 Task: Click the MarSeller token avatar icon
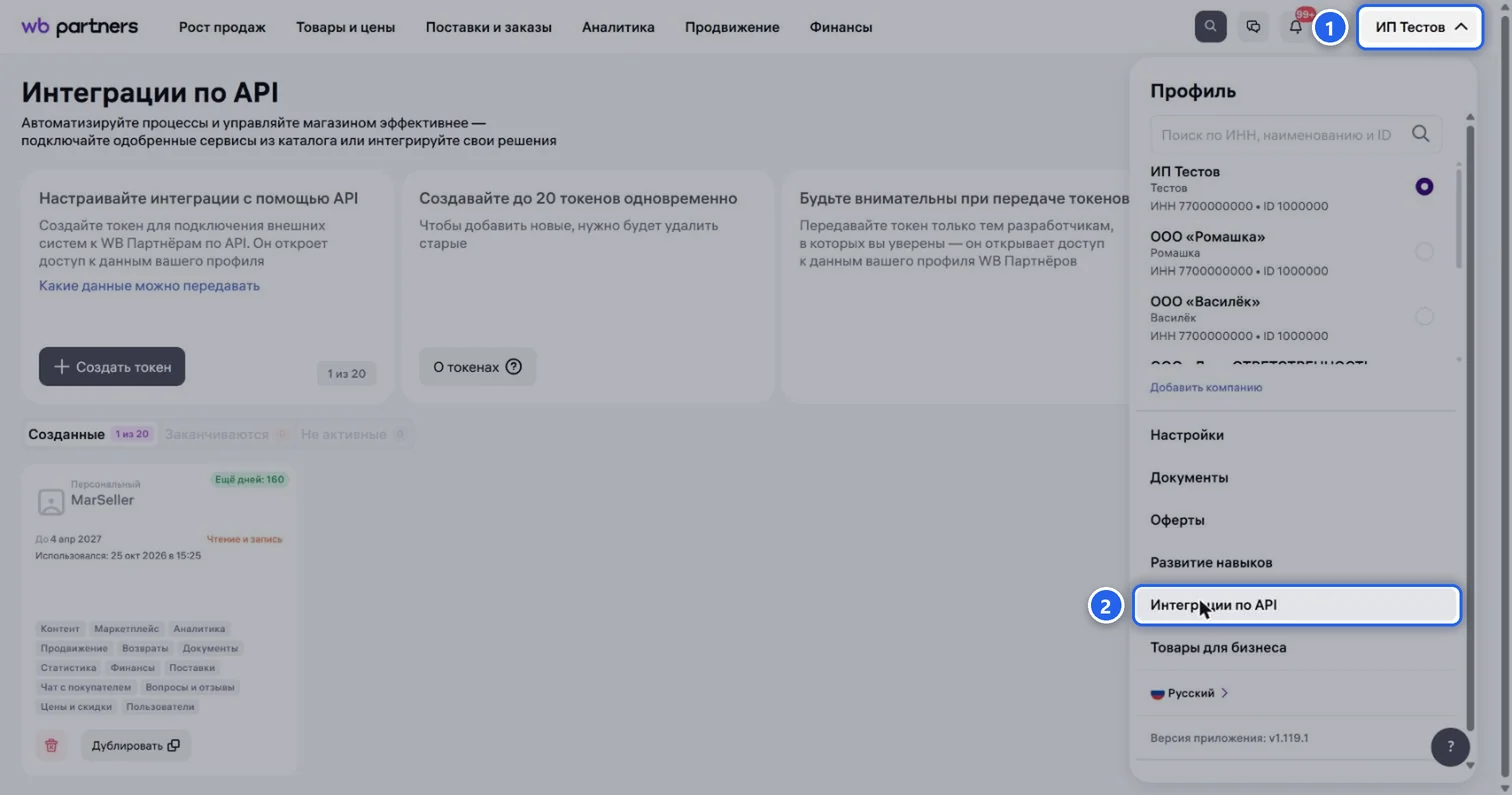[x=51, y=501]
